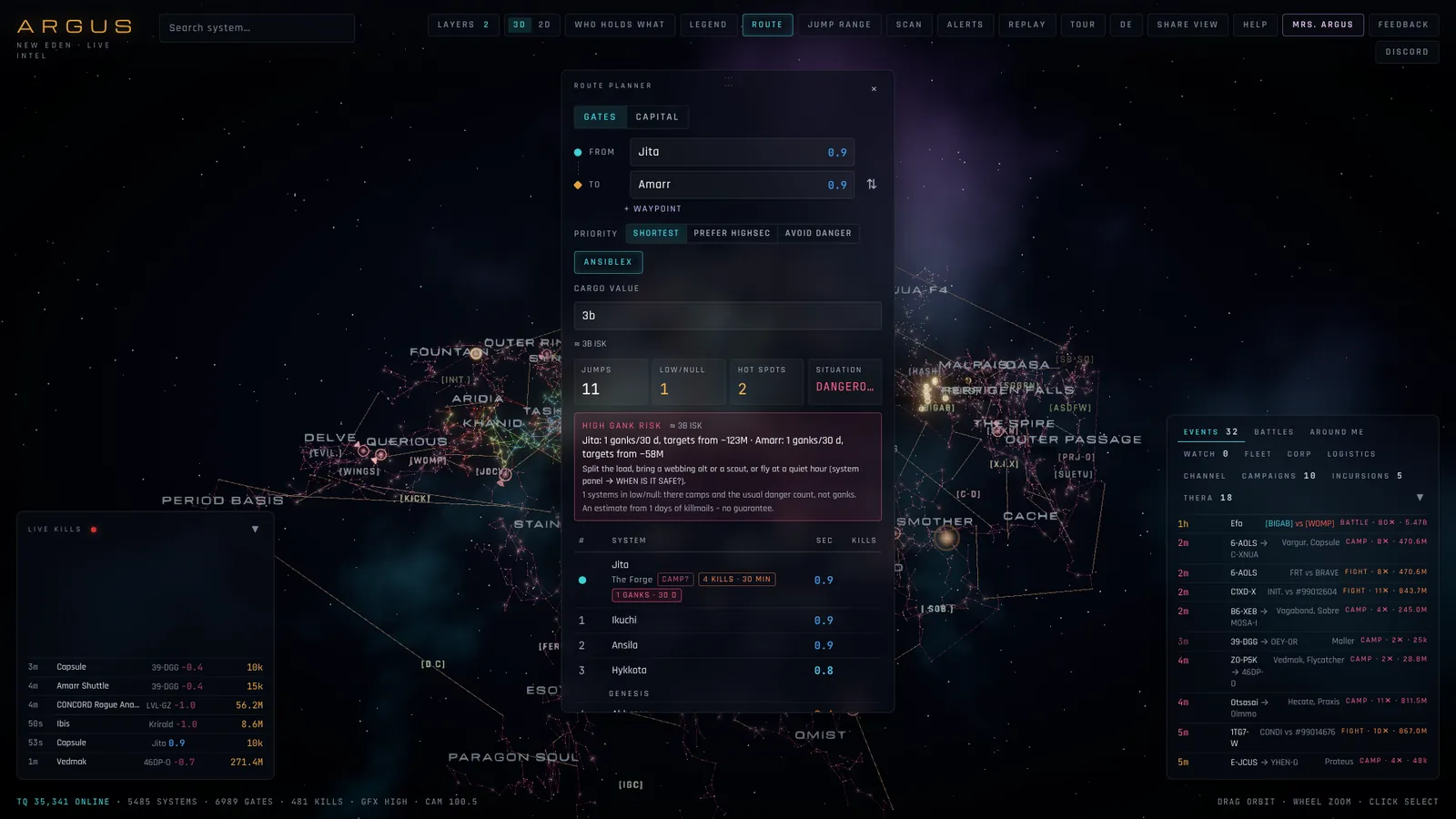This screenshot has width=1456, height=819.
Task: Select the Campaigns filter
Action: click(1279, 476)
